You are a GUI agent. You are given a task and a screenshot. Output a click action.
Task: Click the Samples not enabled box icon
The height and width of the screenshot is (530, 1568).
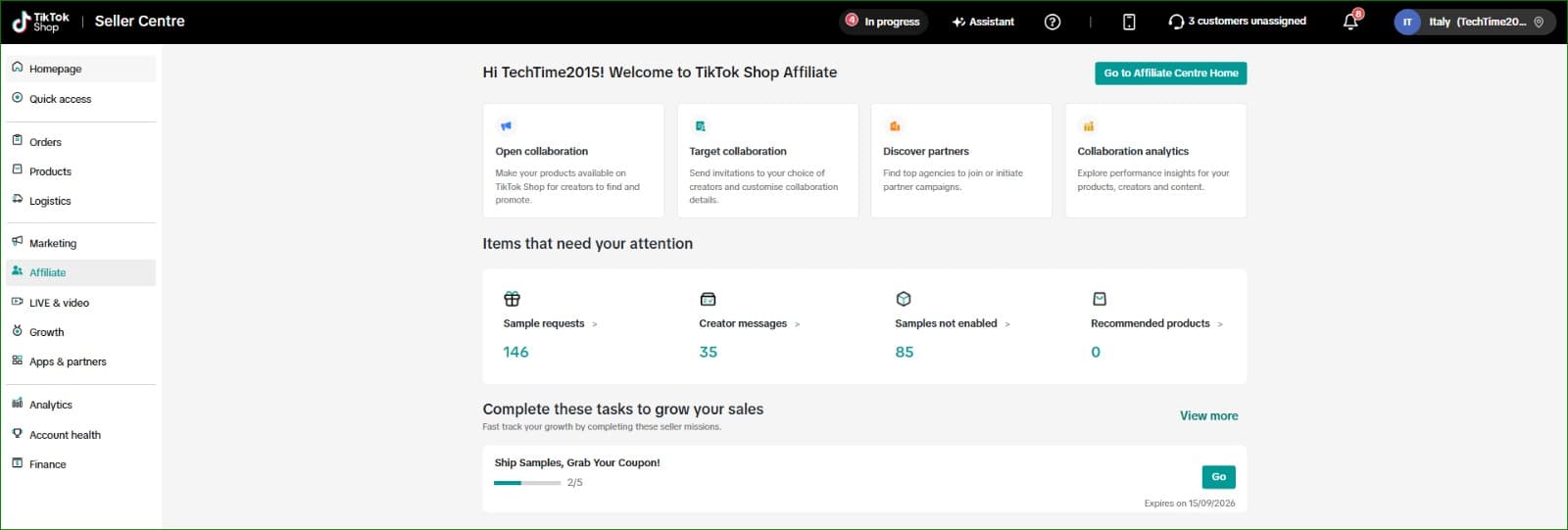coord(904,299)
